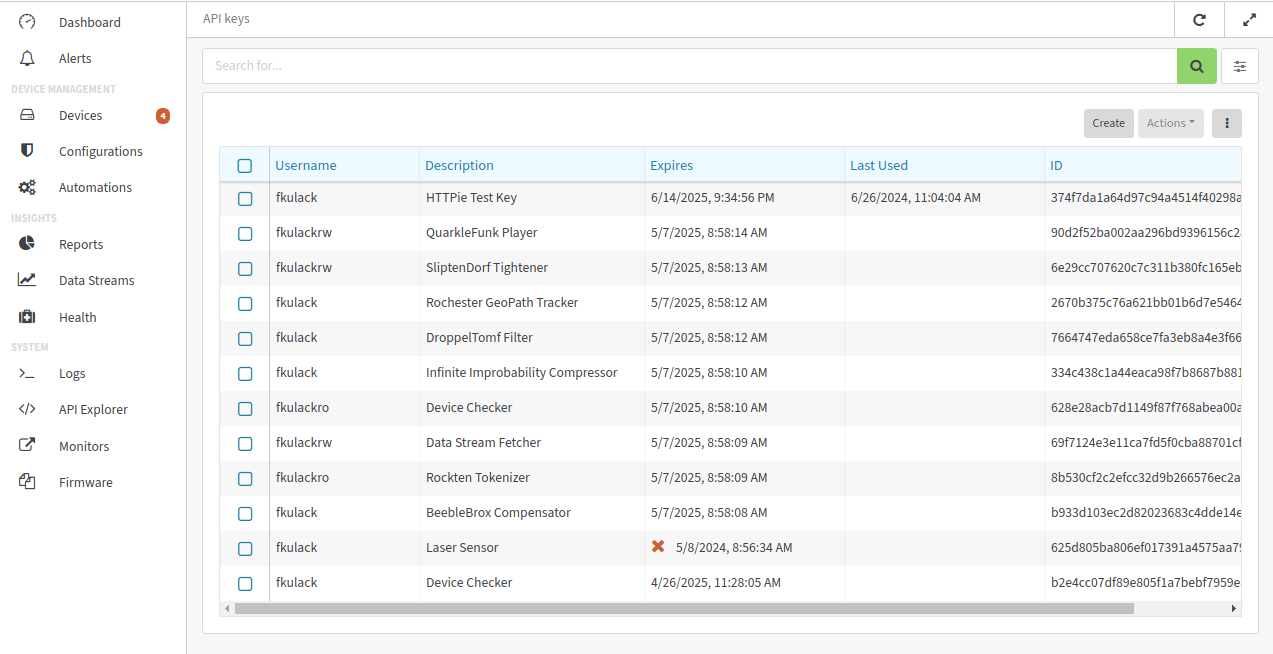Click the scrollbar right arrow
Screen dimensions: 1273x654
pyautogui.click(x=1234, y=608)
